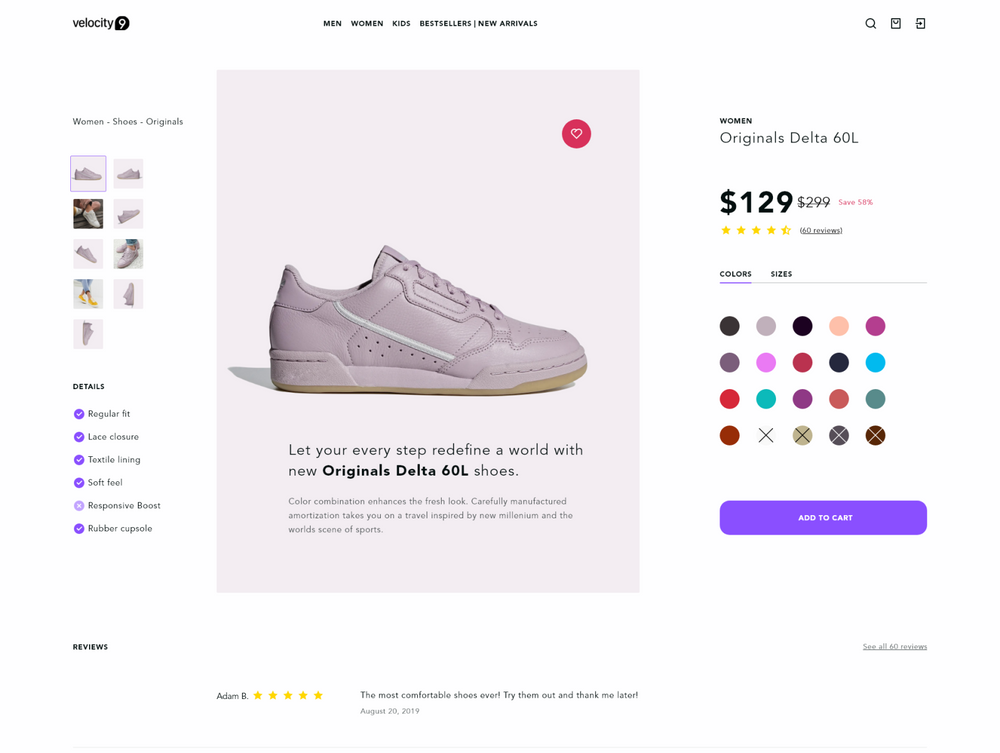Click the ADD TO CART button

[x=823, y=518]
